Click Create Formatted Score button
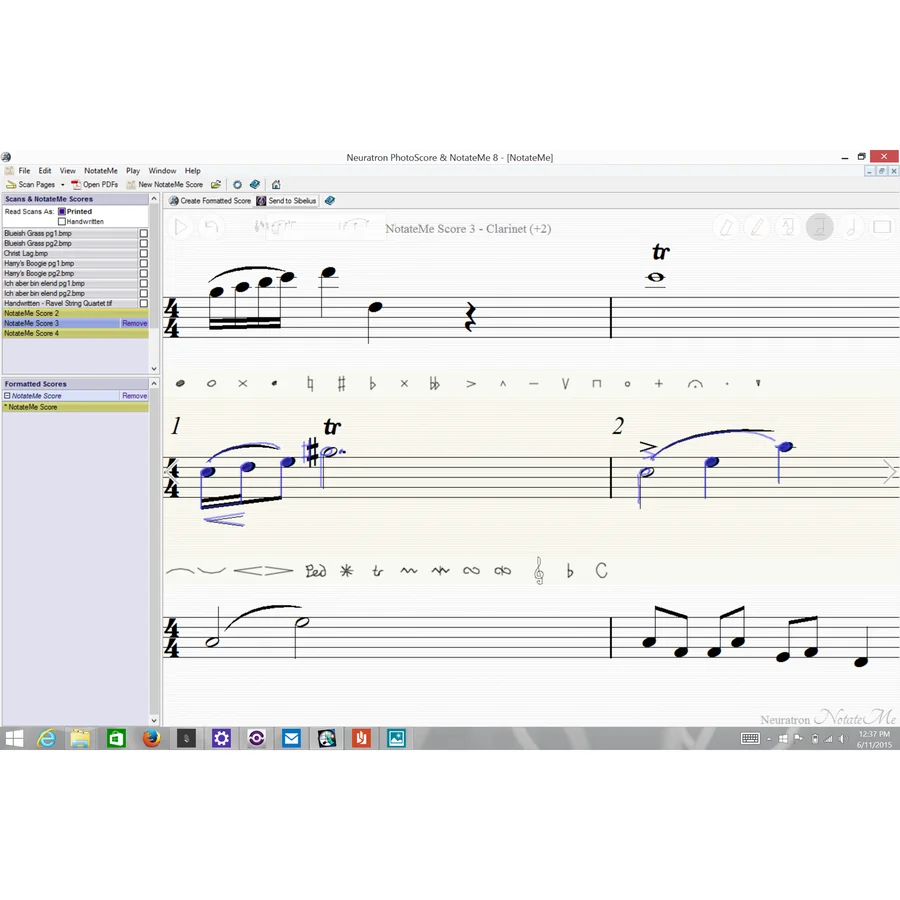 tap(210, 201)
